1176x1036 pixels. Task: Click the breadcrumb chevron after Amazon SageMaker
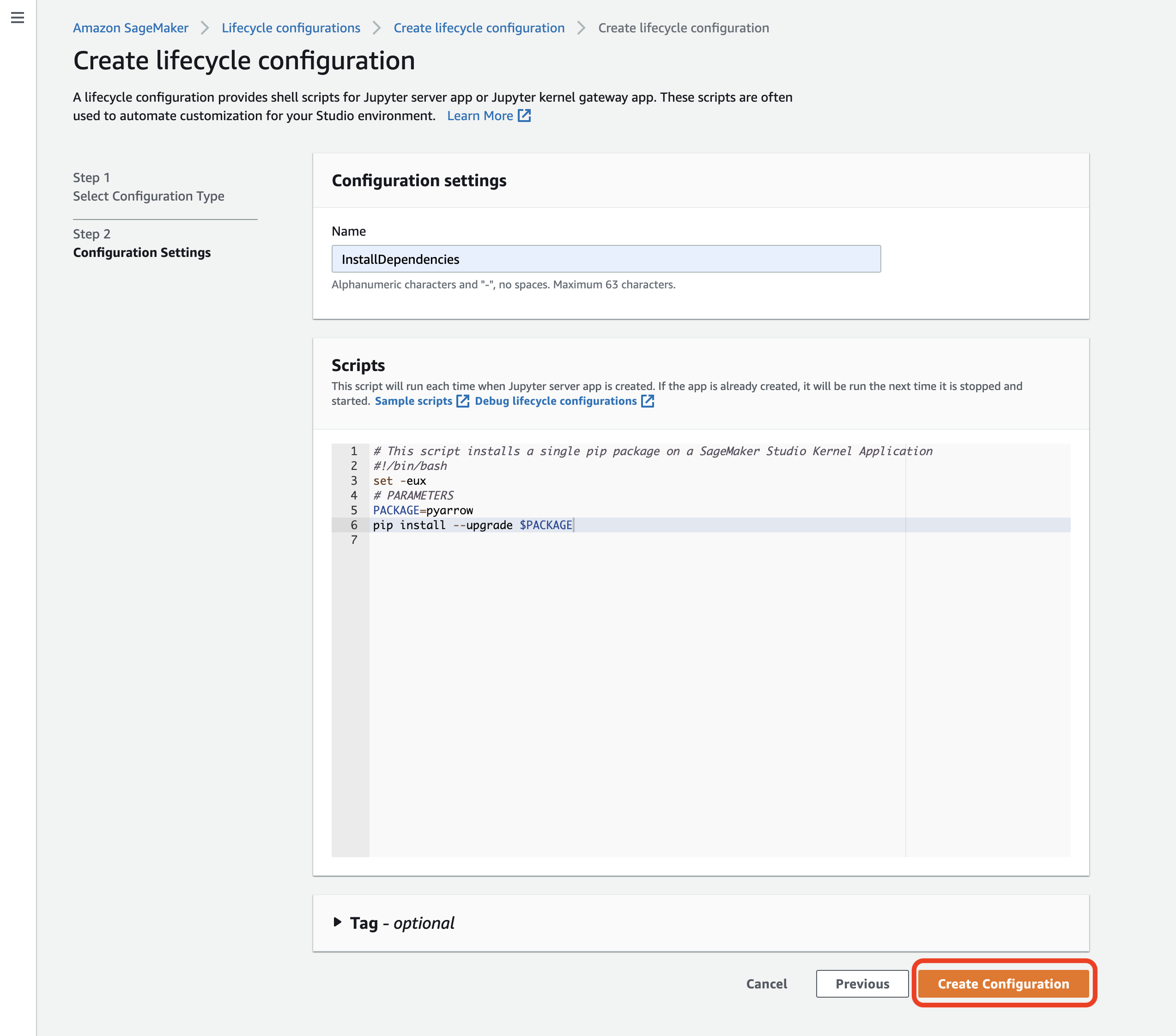coord(205,28)
